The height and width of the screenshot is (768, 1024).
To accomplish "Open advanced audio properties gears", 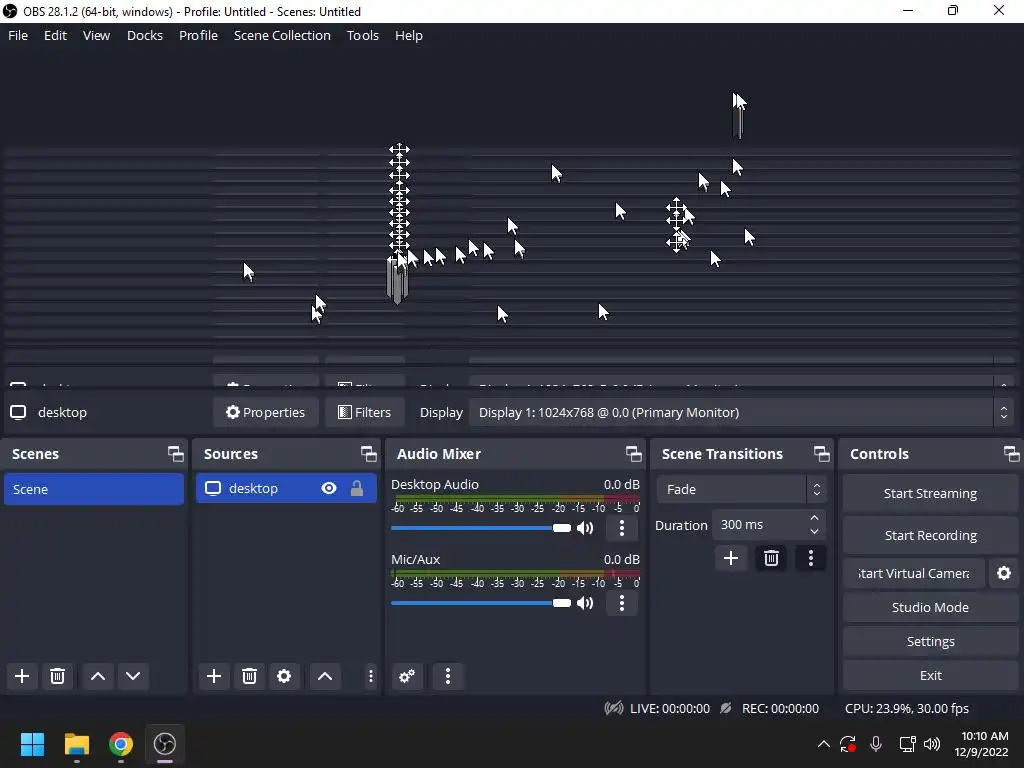I will (x=407, y=676).
